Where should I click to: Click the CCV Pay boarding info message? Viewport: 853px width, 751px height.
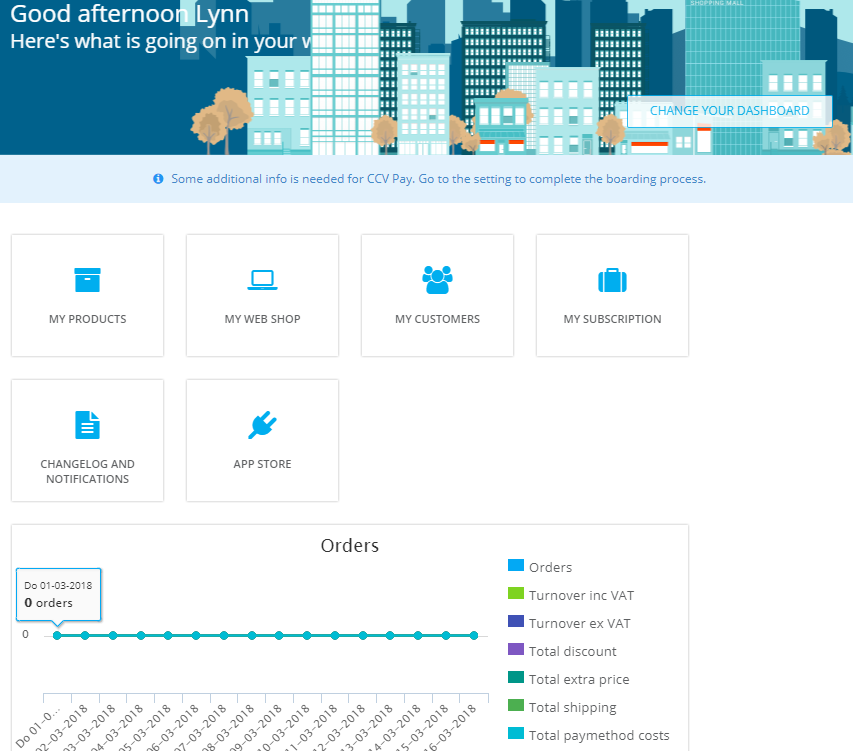[x=438, y=179]
